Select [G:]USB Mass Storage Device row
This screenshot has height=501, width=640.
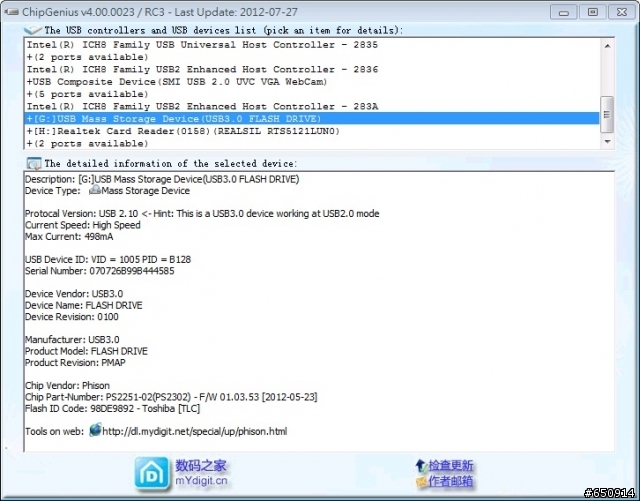[x=312, y=119]
